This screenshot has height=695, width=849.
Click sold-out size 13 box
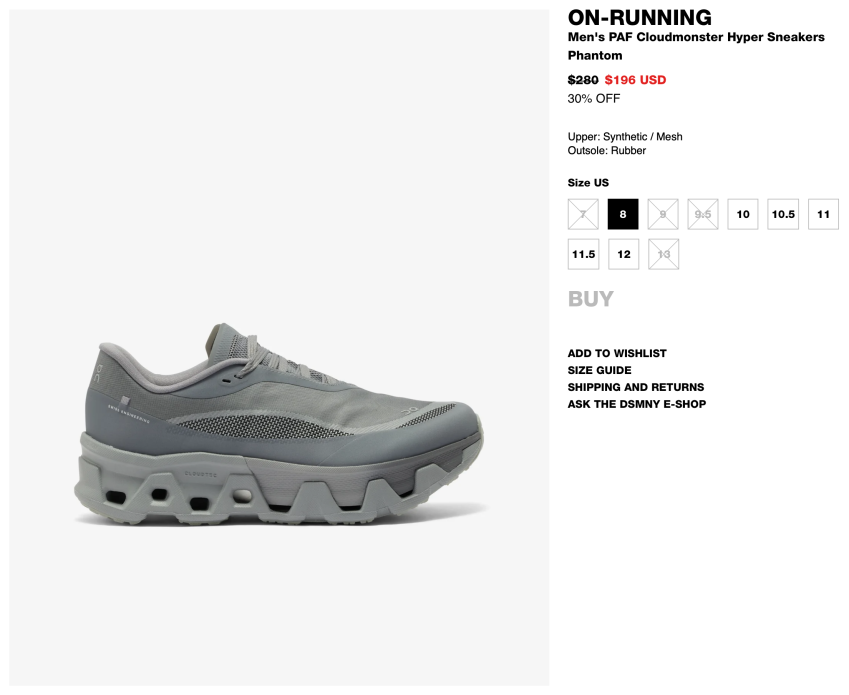tap(664, 254)
